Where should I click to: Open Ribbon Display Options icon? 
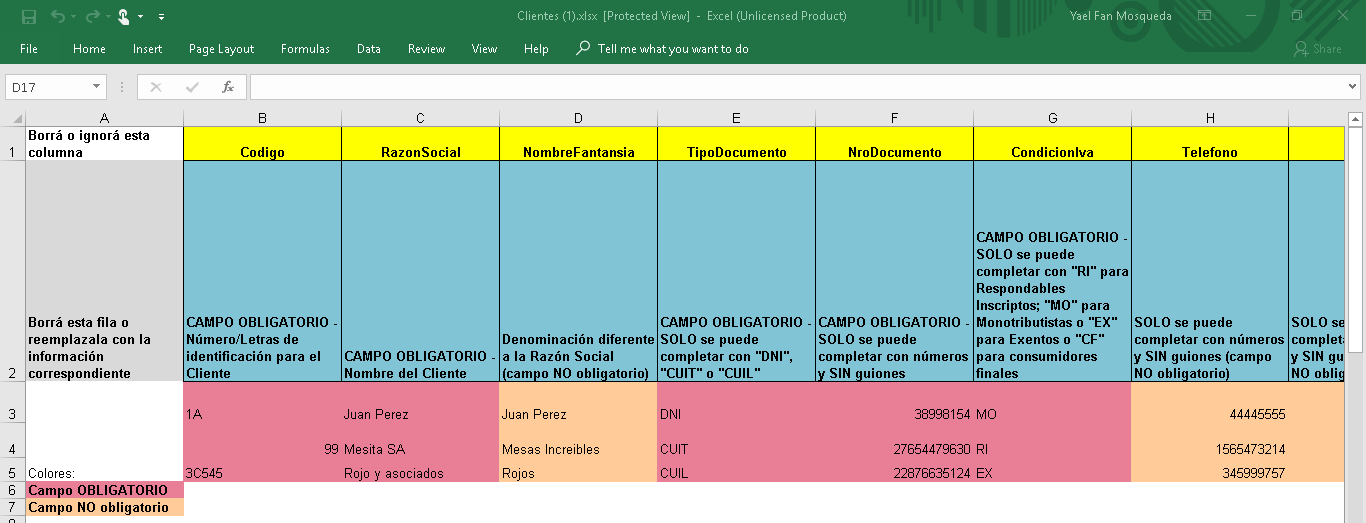pyautogui.click(x=1205, y=16)
